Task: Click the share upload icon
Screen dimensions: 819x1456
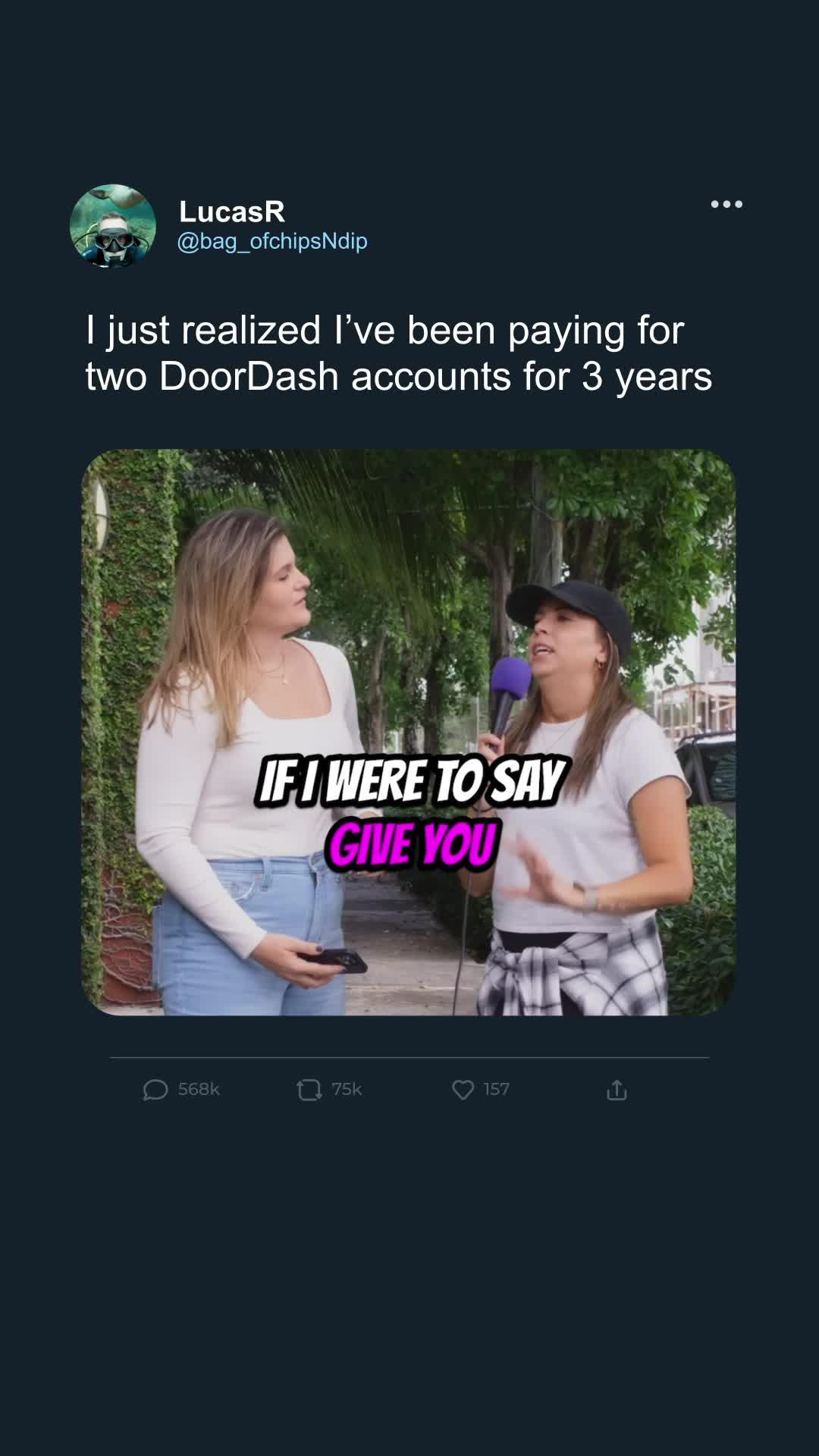Action: [617, 1090]
